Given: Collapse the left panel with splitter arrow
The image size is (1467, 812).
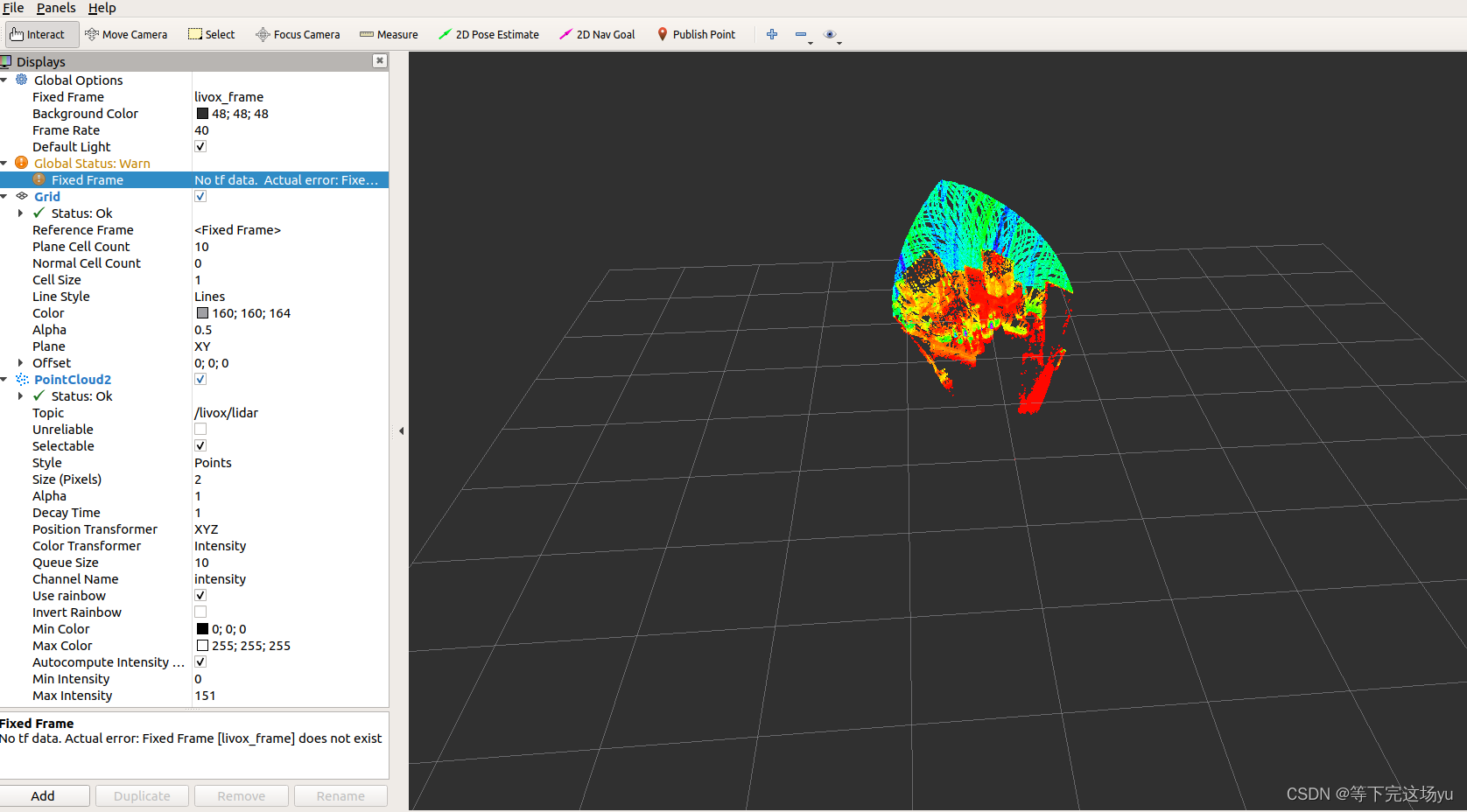Looking at the screenshot, I should [401, 430].
